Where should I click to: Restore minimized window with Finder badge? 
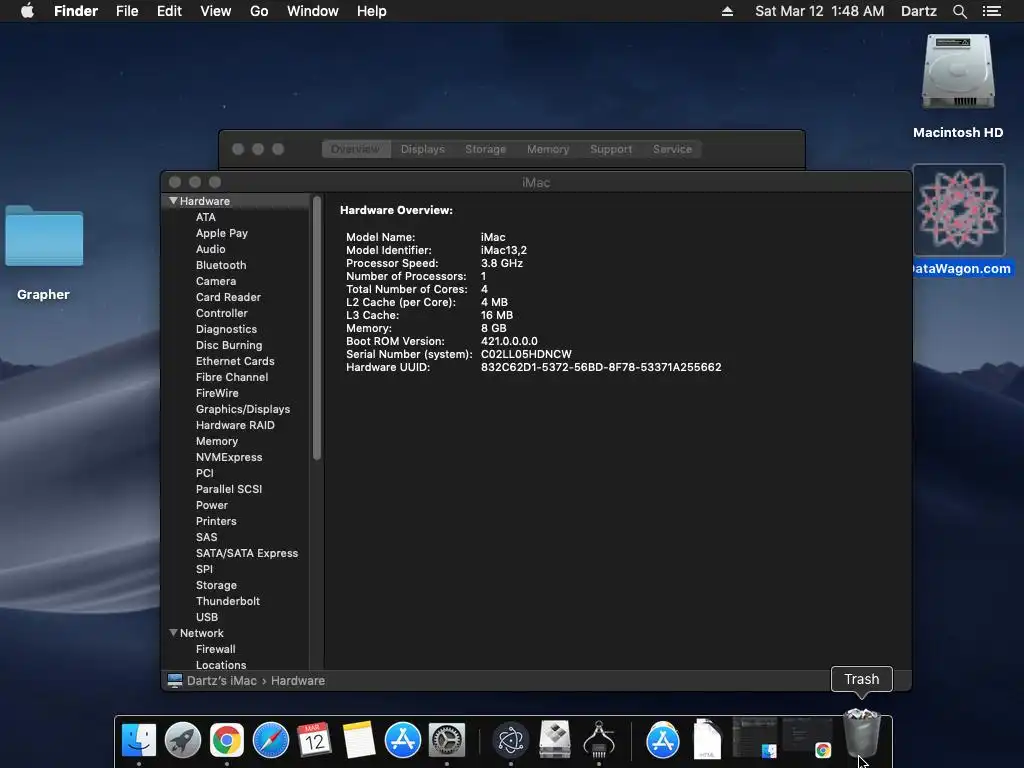point(755,738)
